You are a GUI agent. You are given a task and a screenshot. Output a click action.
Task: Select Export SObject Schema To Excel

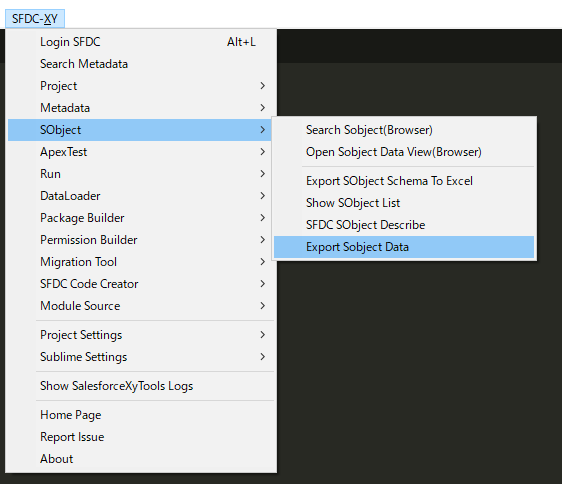404,181
